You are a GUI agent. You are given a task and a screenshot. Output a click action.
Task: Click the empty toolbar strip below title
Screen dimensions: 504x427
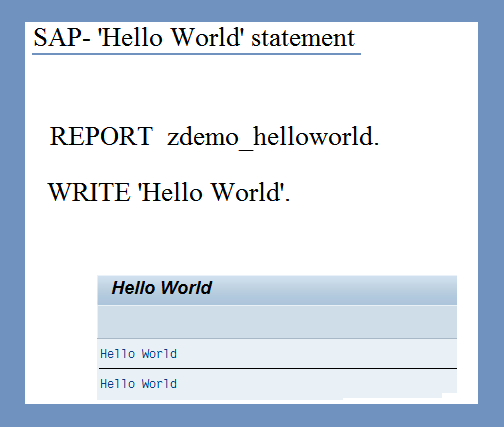(x=277, y=322)
